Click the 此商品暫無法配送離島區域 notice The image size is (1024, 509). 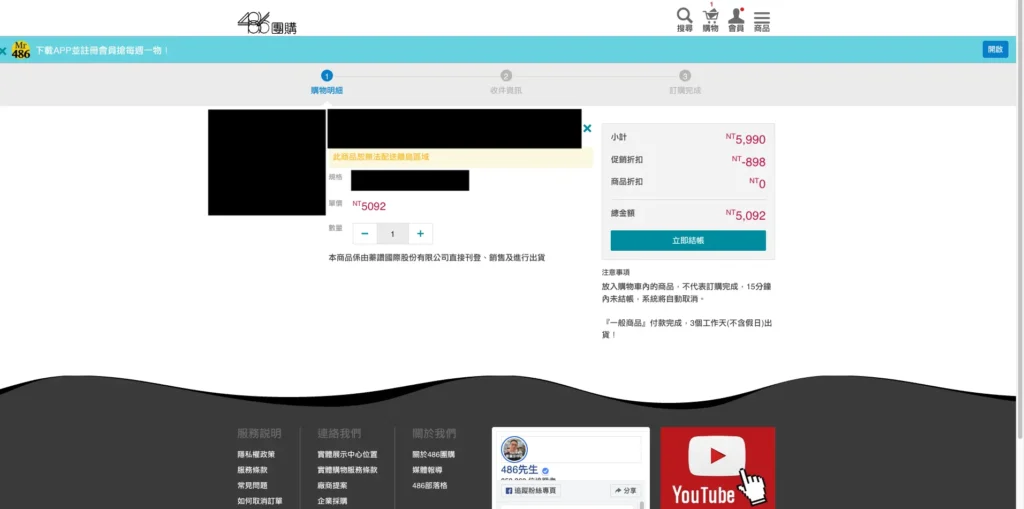[x=381, y=157]
